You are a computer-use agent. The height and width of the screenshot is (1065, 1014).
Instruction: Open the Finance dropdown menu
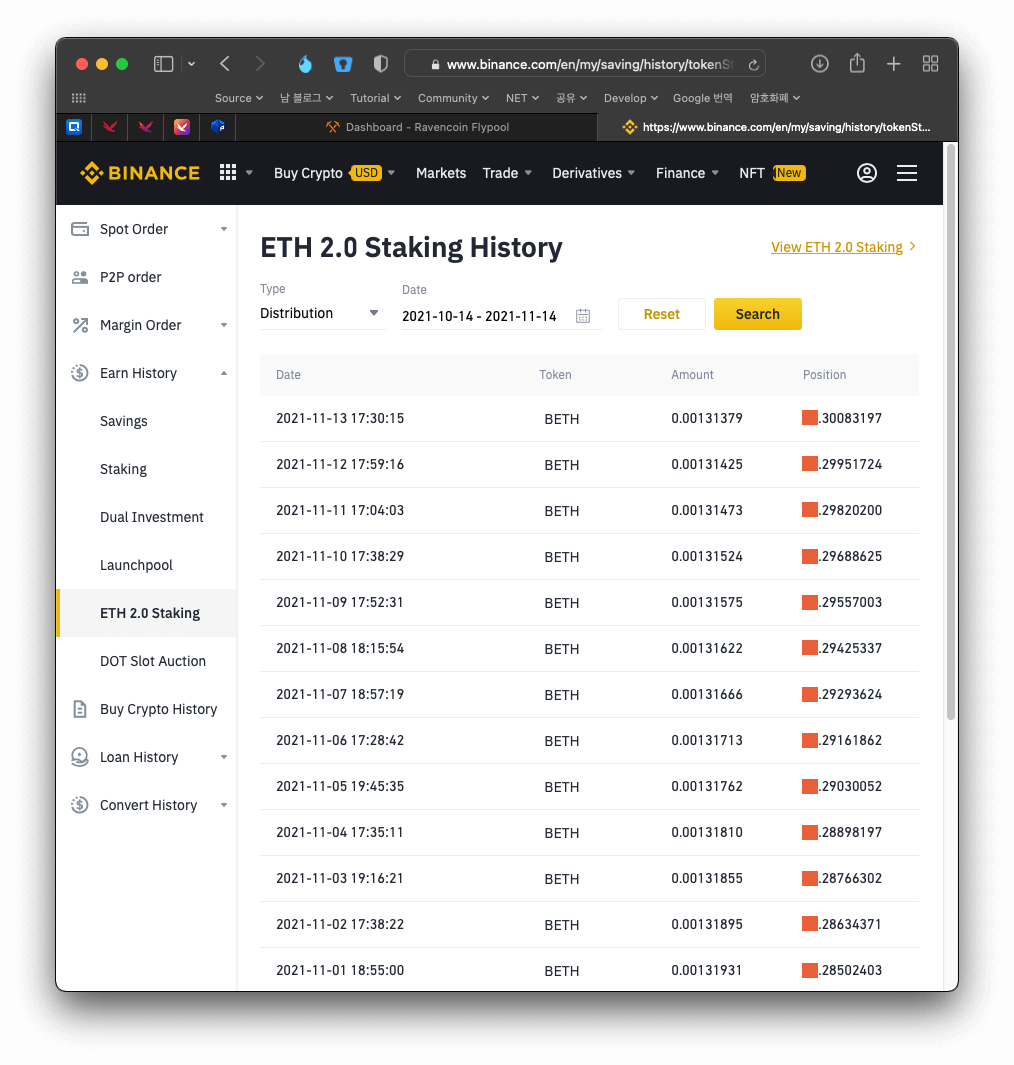[687, 173]
